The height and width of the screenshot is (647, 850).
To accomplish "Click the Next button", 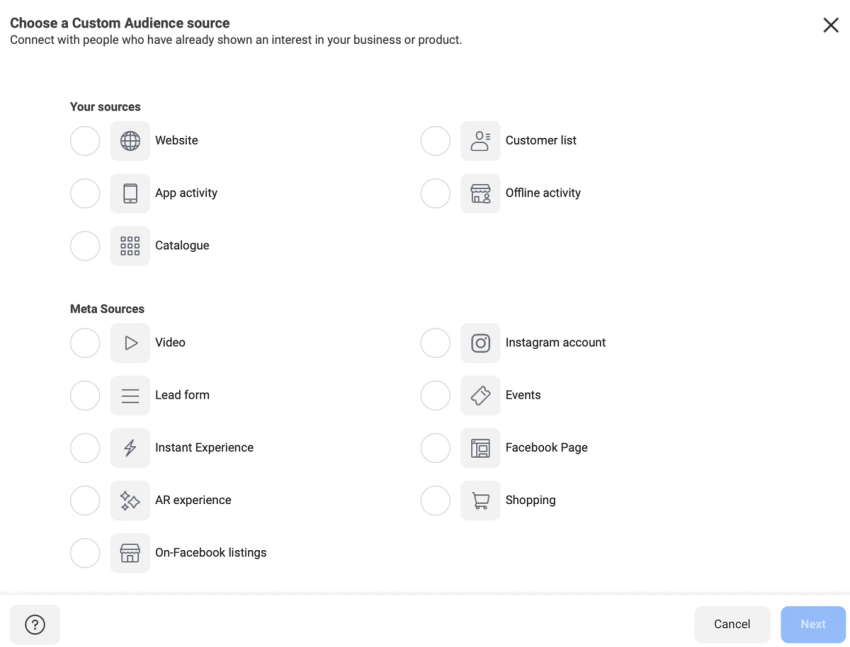I will pyautogui.click(x=812, y=625).
